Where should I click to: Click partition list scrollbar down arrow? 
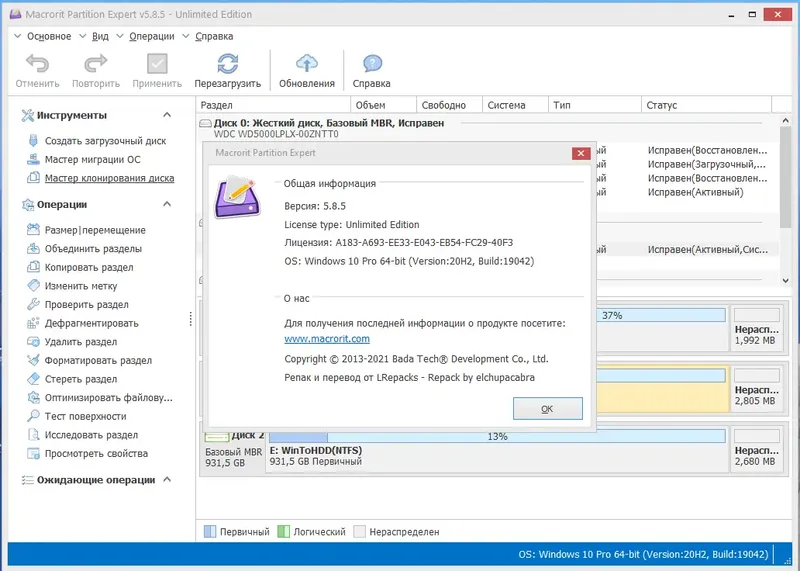[x=785, y=281]
